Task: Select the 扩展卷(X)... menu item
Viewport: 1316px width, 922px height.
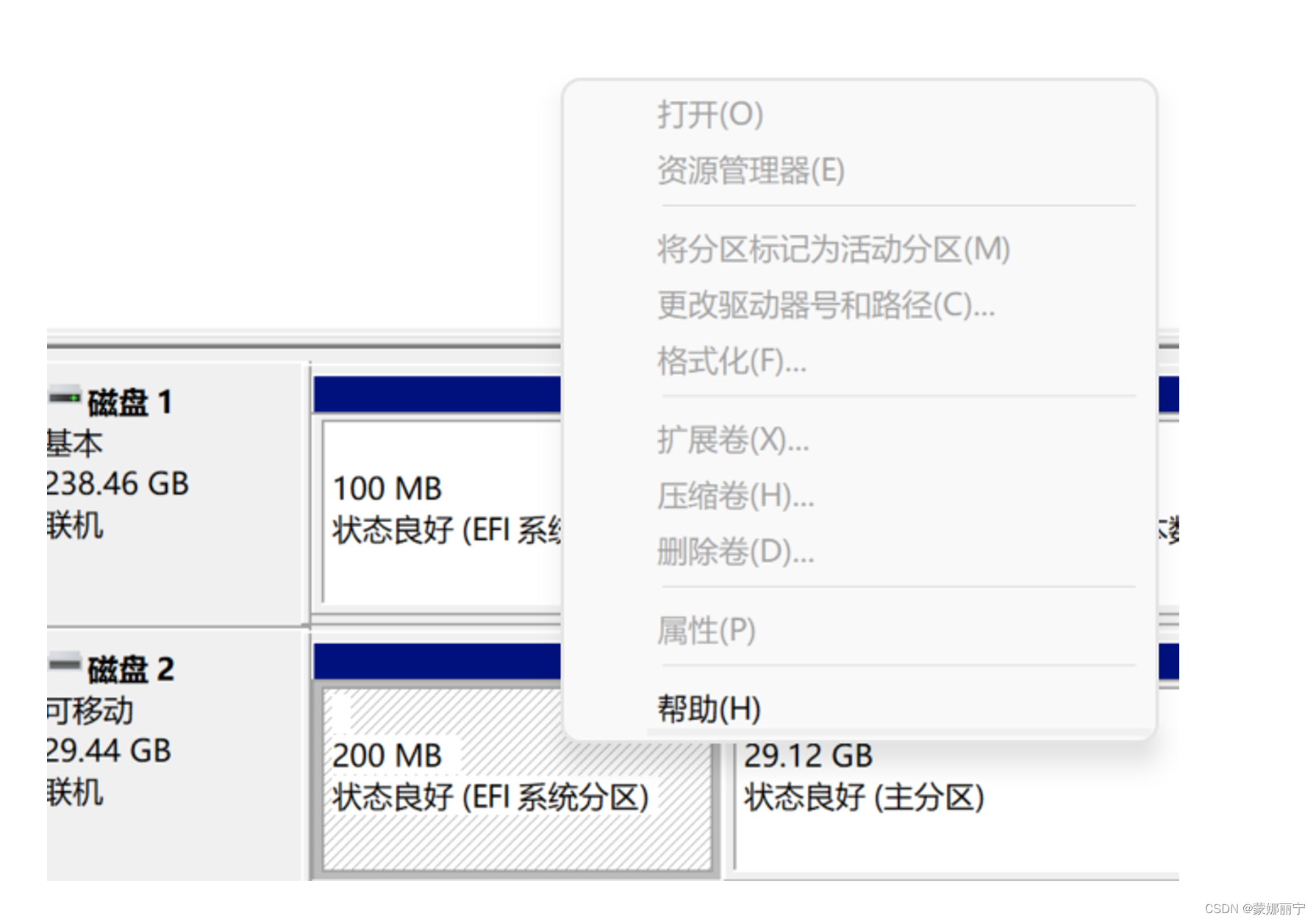Action: coord(733,440)
